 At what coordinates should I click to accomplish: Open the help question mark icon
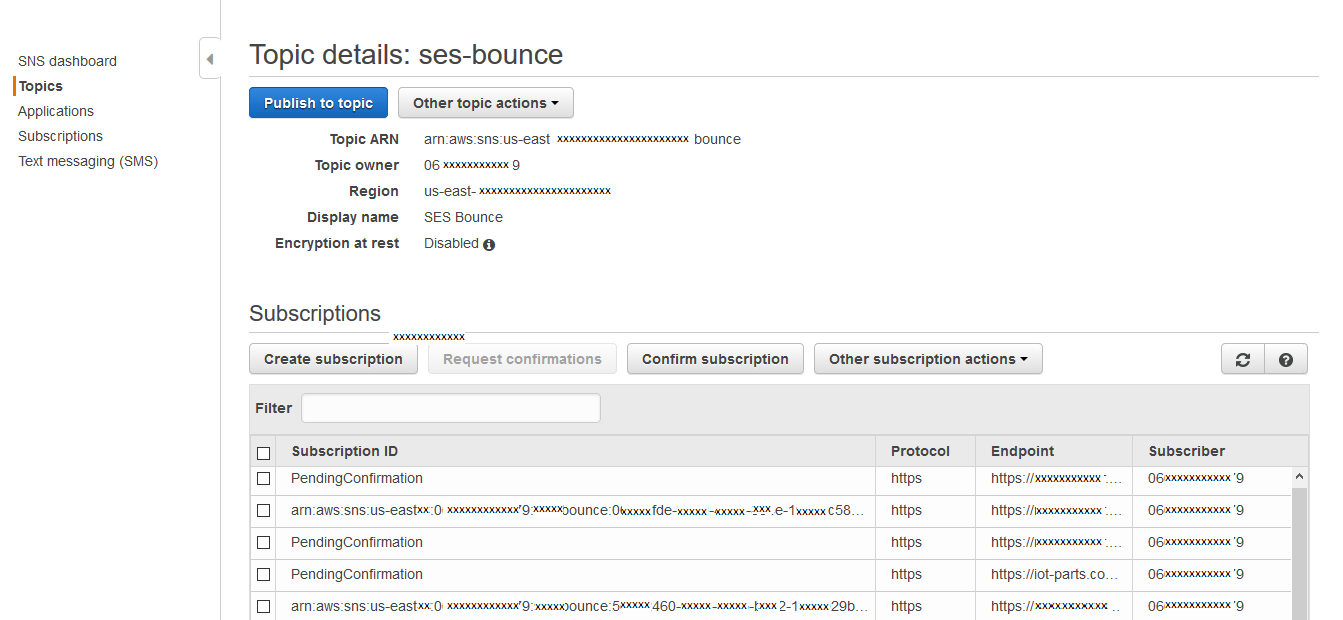coord(1286,360)
